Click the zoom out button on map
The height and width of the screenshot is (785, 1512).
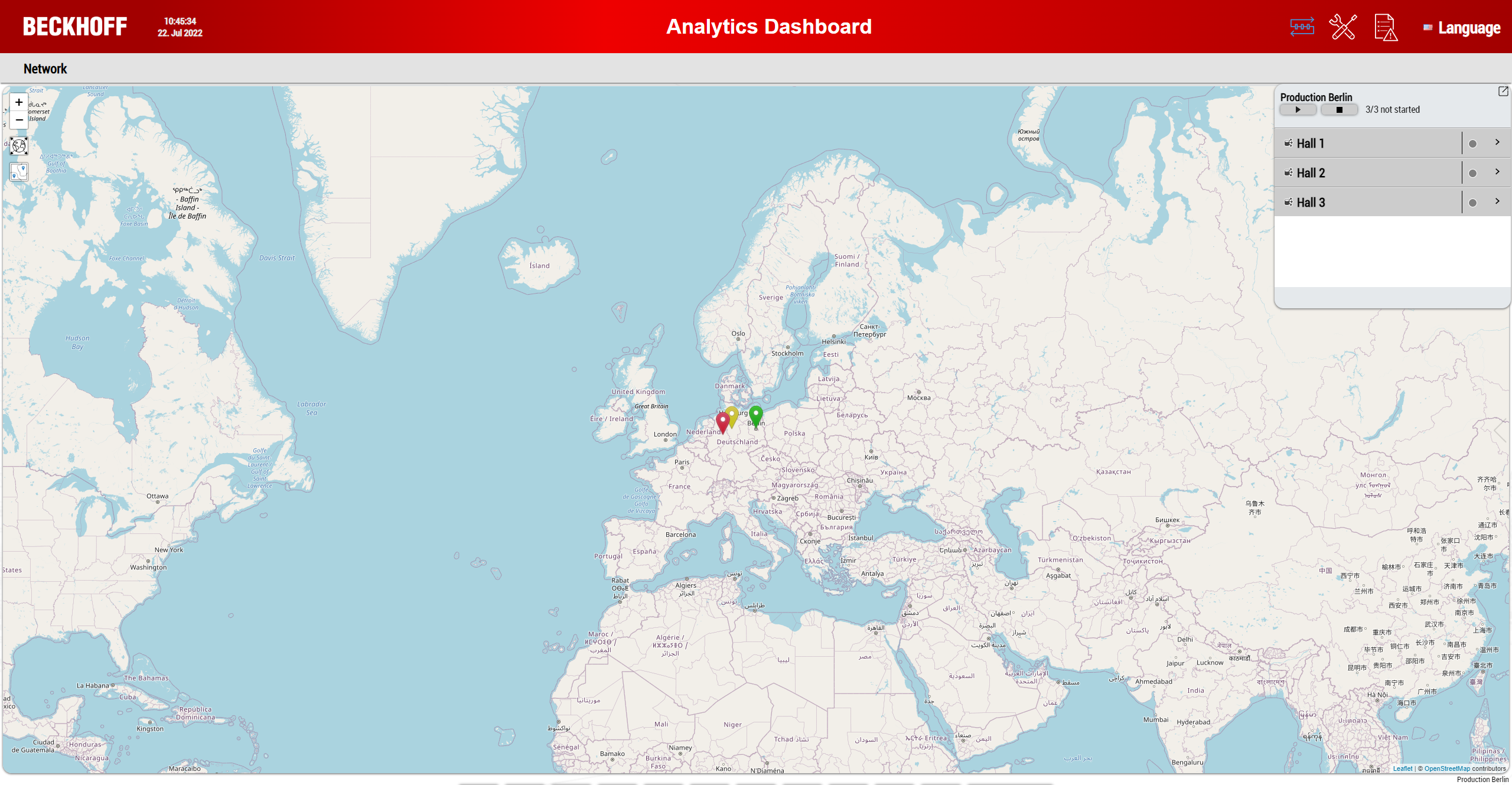(x=19, y=120)
